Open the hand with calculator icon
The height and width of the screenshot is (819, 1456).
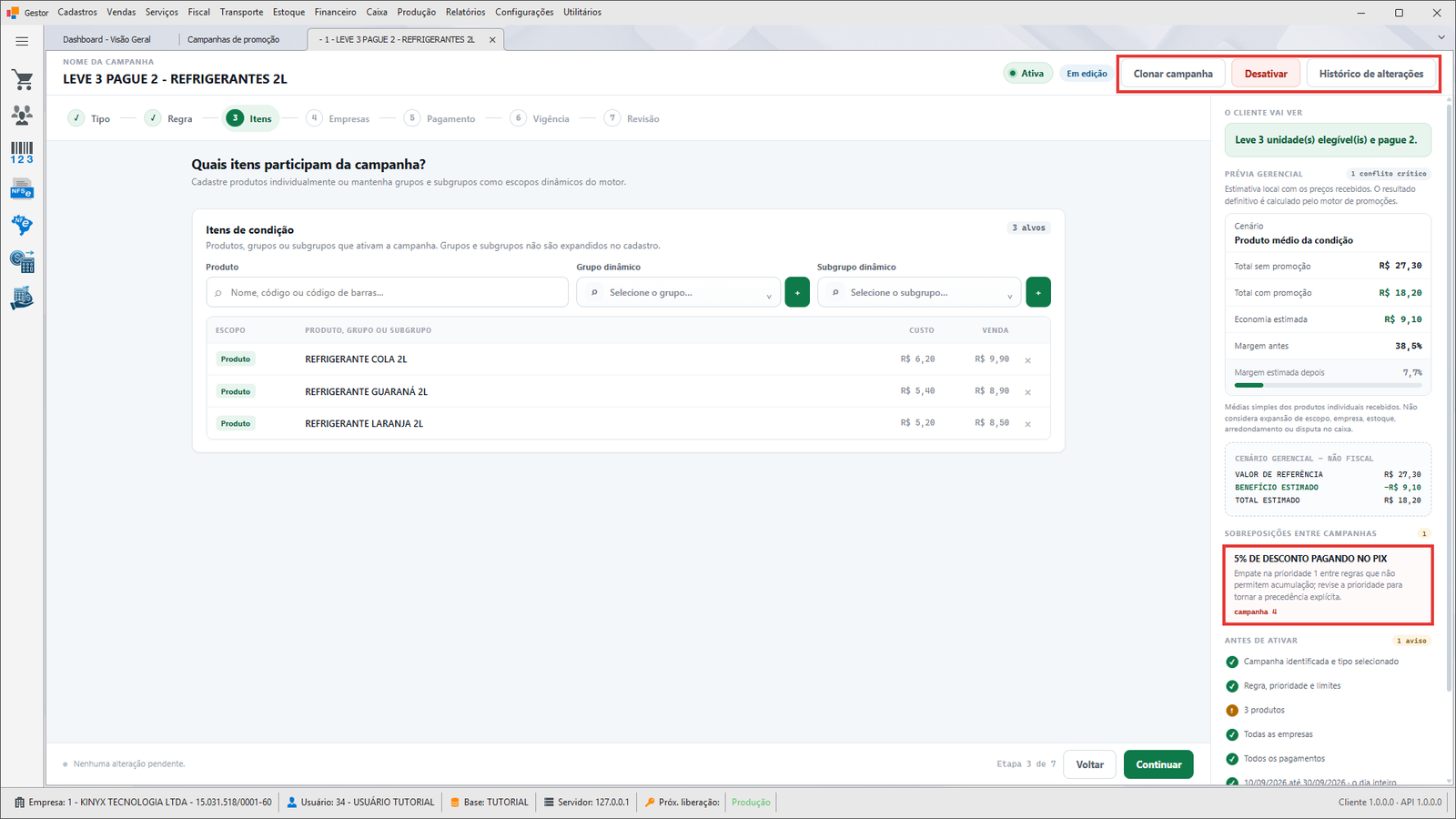tap(22, 298)
